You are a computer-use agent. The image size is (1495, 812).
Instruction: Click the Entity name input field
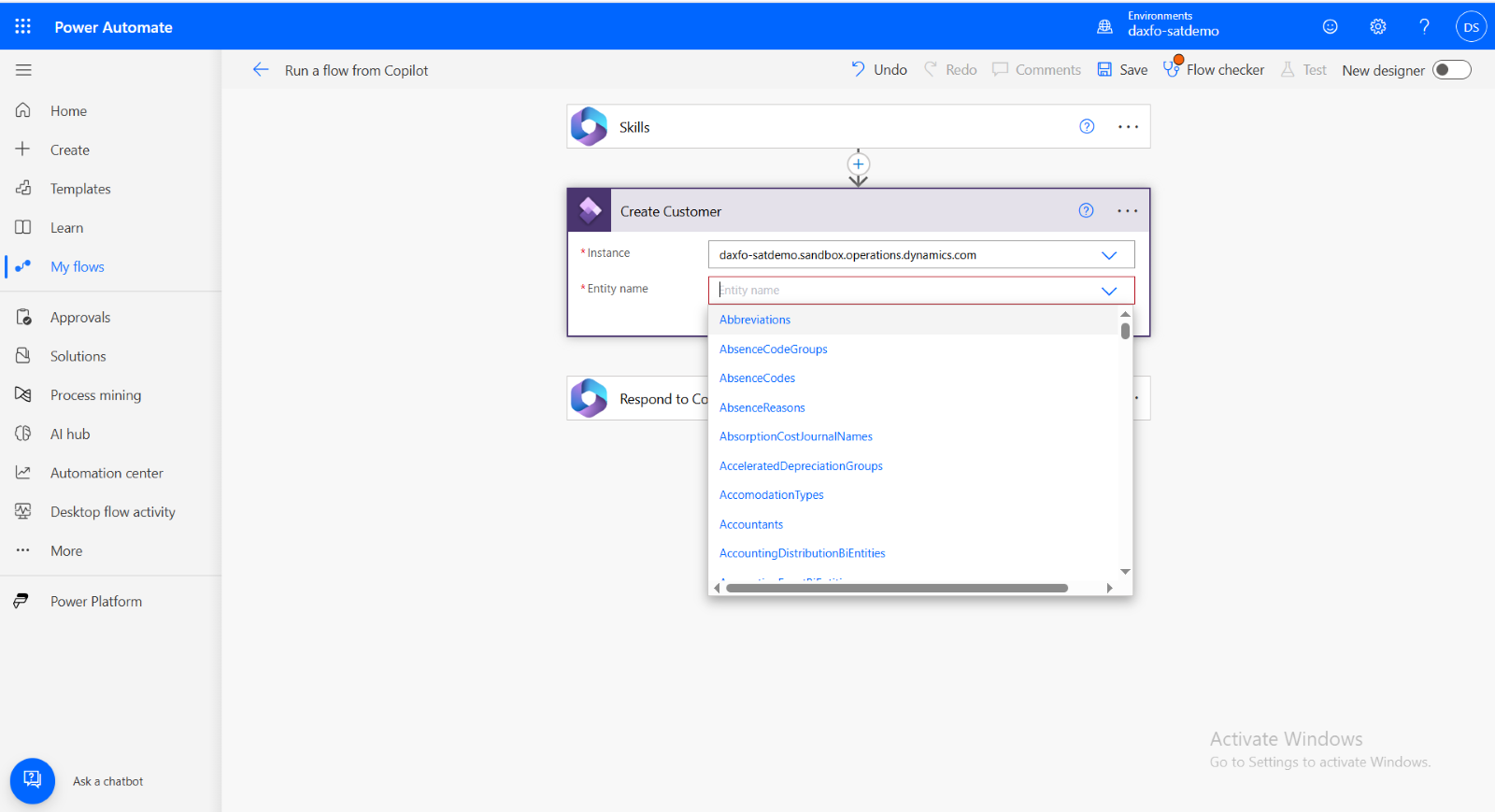(x=902, y=291)
